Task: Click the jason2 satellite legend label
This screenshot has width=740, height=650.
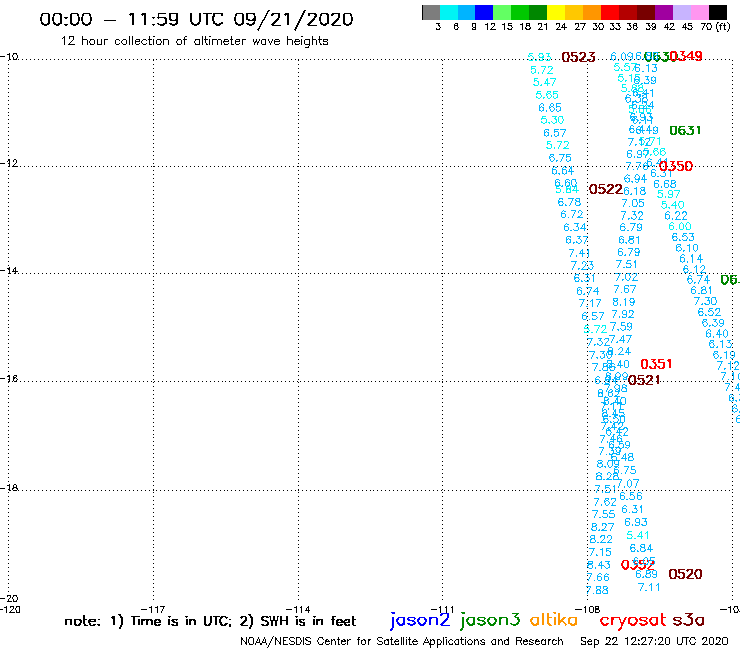Action: (x=420, y=620)
